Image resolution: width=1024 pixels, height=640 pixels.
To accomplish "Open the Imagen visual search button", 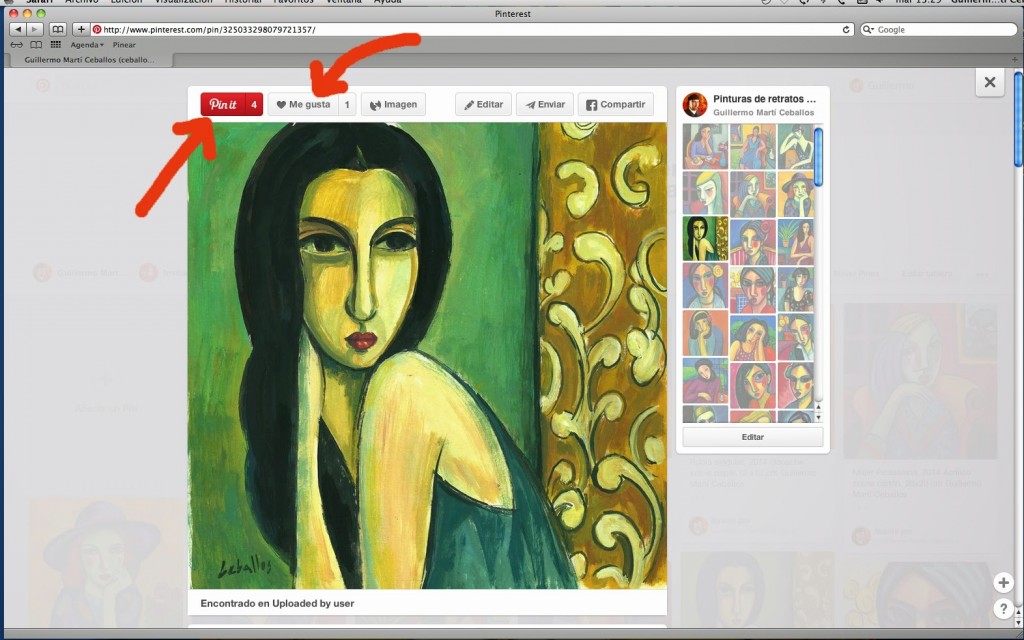I will pos(392,104).
